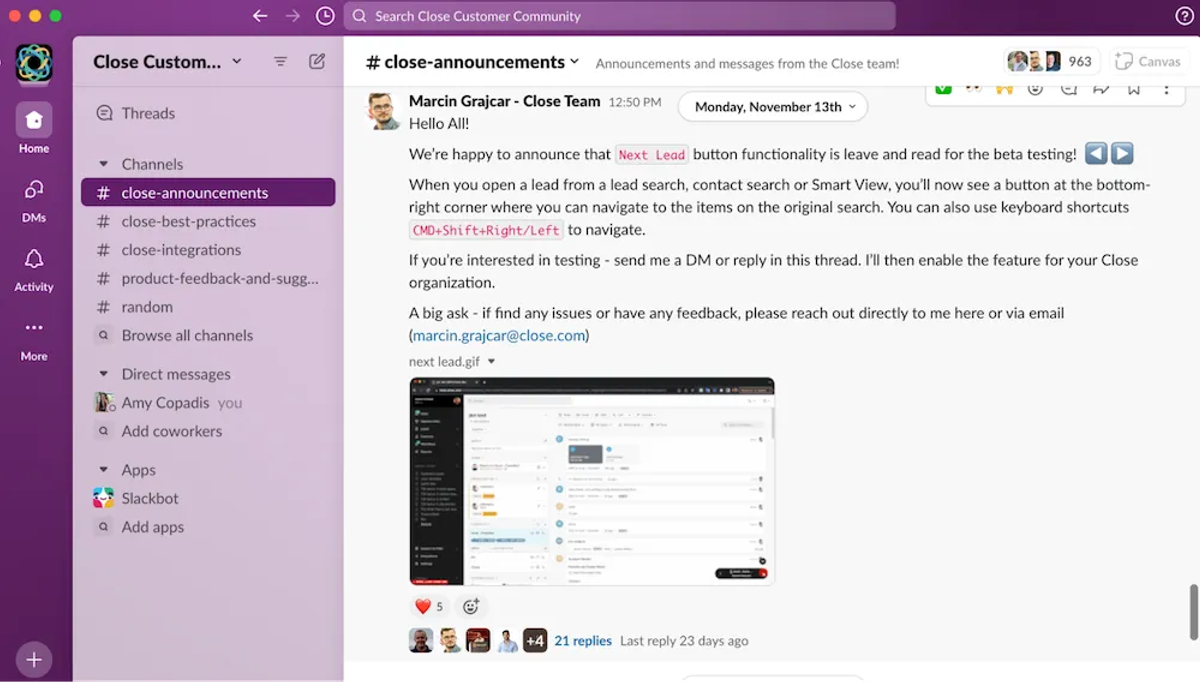The width and height of the screenshot is (1200, 682).
Task: Open the Activity tab
Action: click(34, 268)
